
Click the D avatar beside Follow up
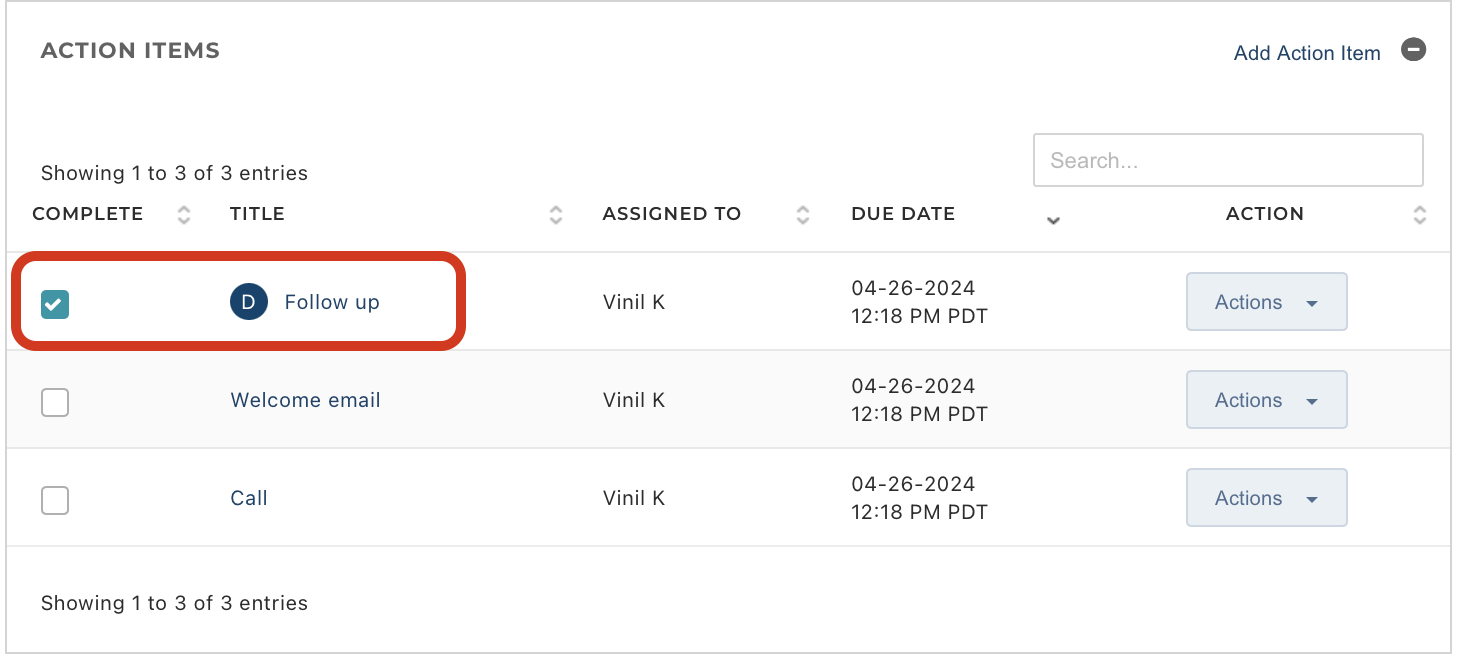249,302
